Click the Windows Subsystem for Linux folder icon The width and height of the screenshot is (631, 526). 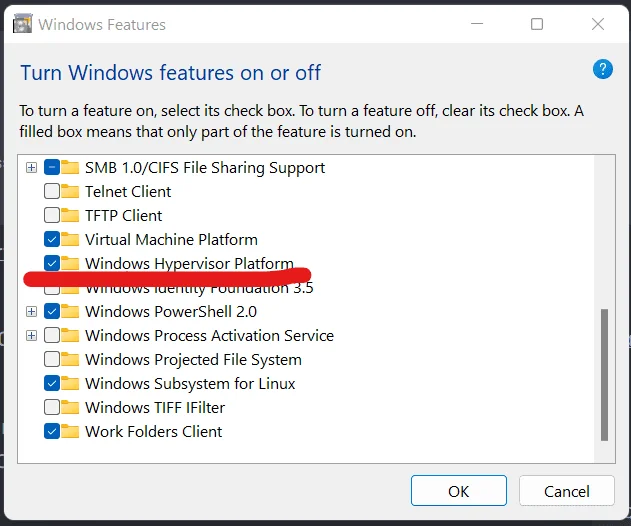pos(70,383)
